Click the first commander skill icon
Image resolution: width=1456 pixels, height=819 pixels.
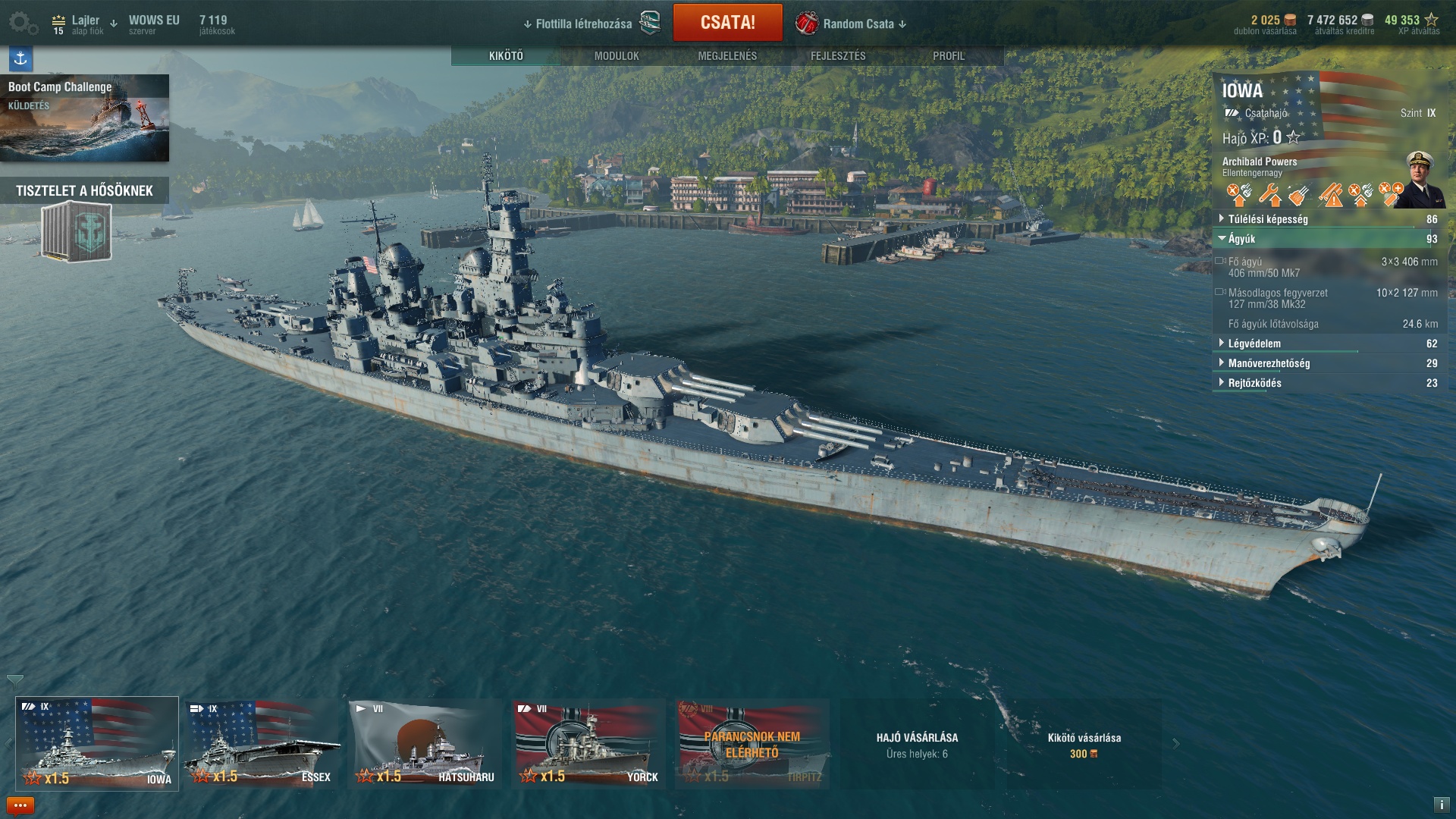(1239, 194)
